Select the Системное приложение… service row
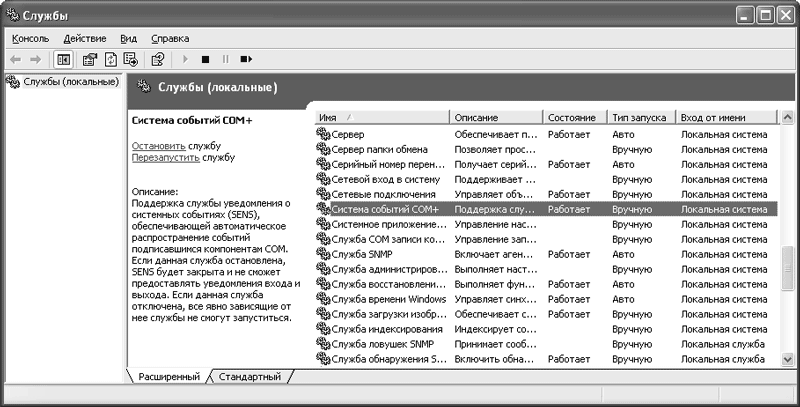 coord(546,224)
